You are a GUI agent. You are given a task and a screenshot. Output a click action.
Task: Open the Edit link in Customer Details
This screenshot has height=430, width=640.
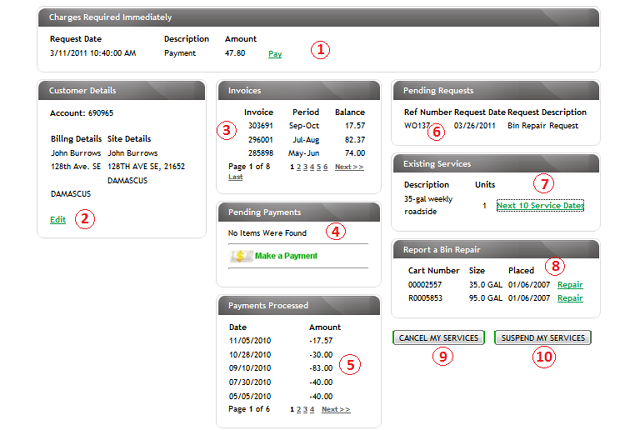pos(58,219)
